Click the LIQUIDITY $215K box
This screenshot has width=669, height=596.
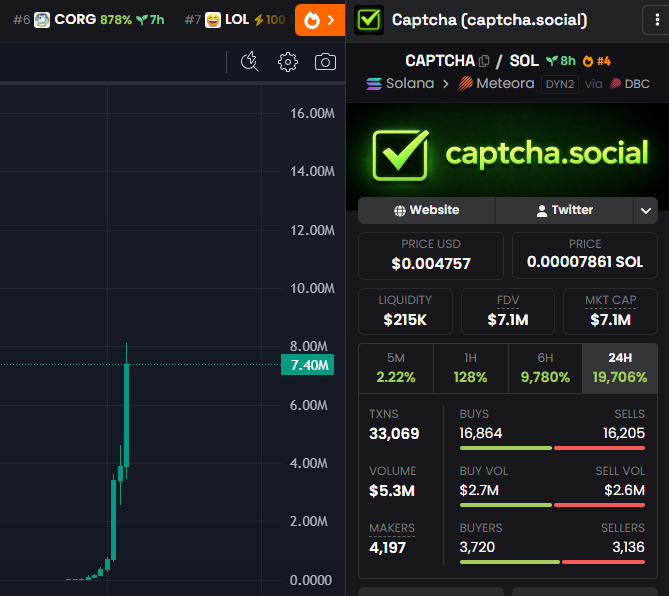coord(405,311)
